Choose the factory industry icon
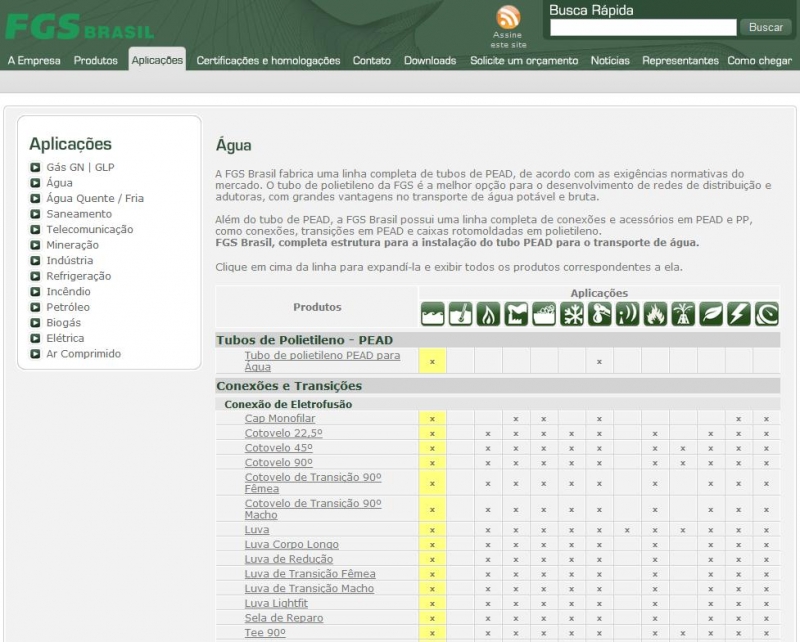The height and width of the screenshot is (642, 800). [x=516, y=313]
